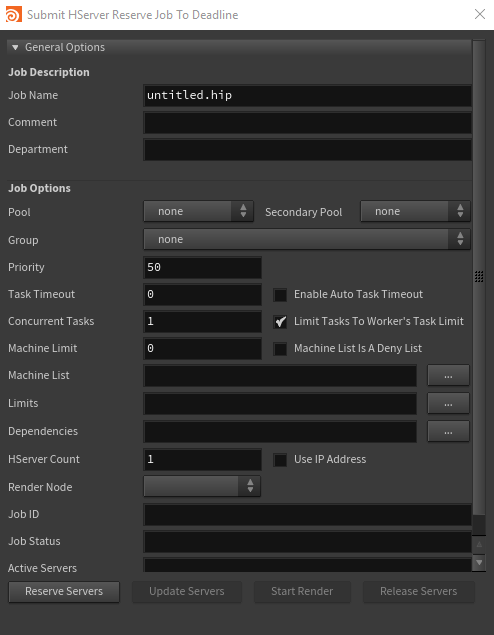Click the Houdini logo in the title bar

[14, 15]
